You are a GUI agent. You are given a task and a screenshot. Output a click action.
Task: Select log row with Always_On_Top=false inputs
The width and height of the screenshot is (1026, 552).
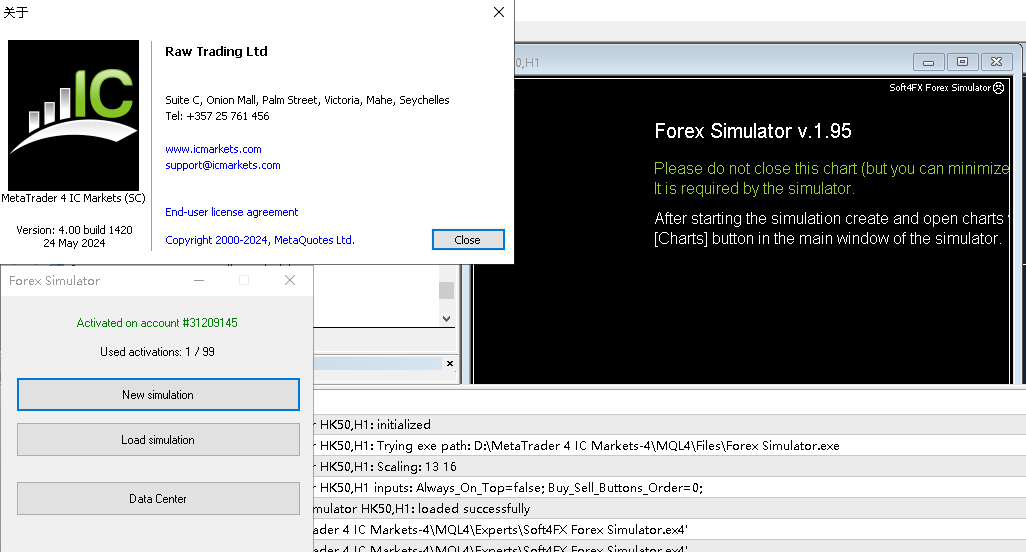pyautogui.click(x=669, y=487)
